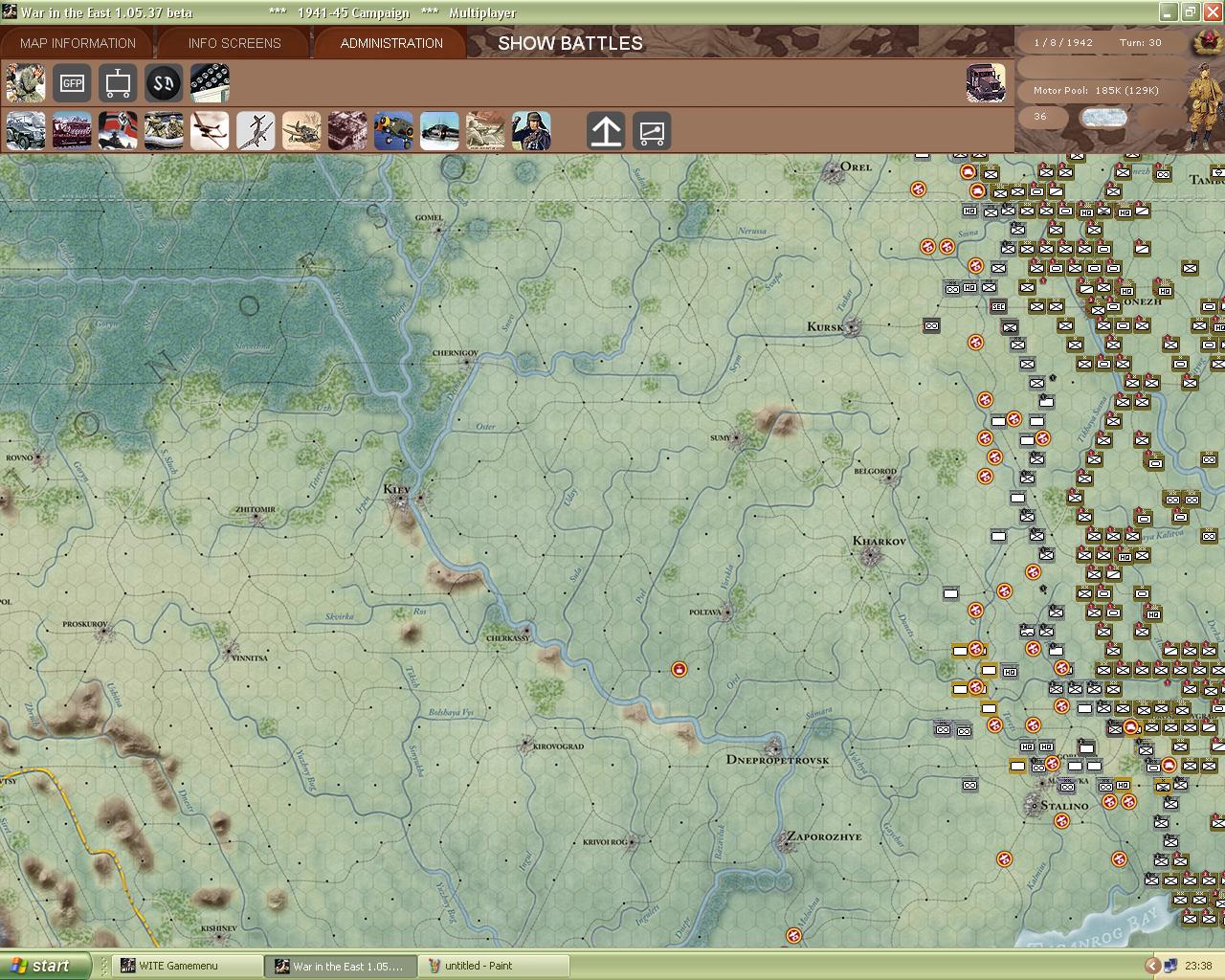Click the dark transport plane icon
1225x980 pixels.
coord(439,131)
